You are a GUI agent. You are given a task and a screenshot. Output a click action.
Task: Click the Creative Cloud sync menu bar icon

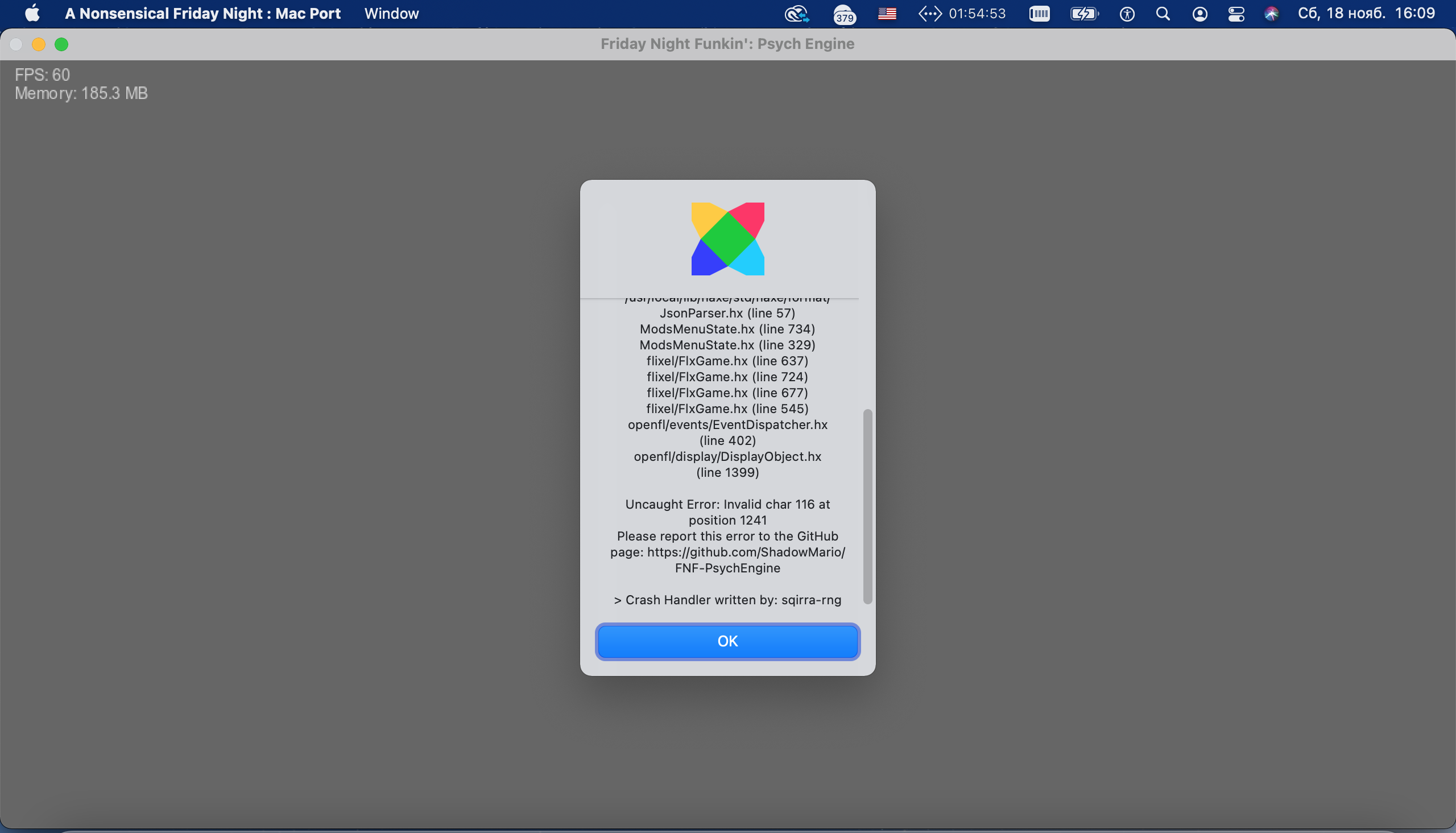click(797, 13)
